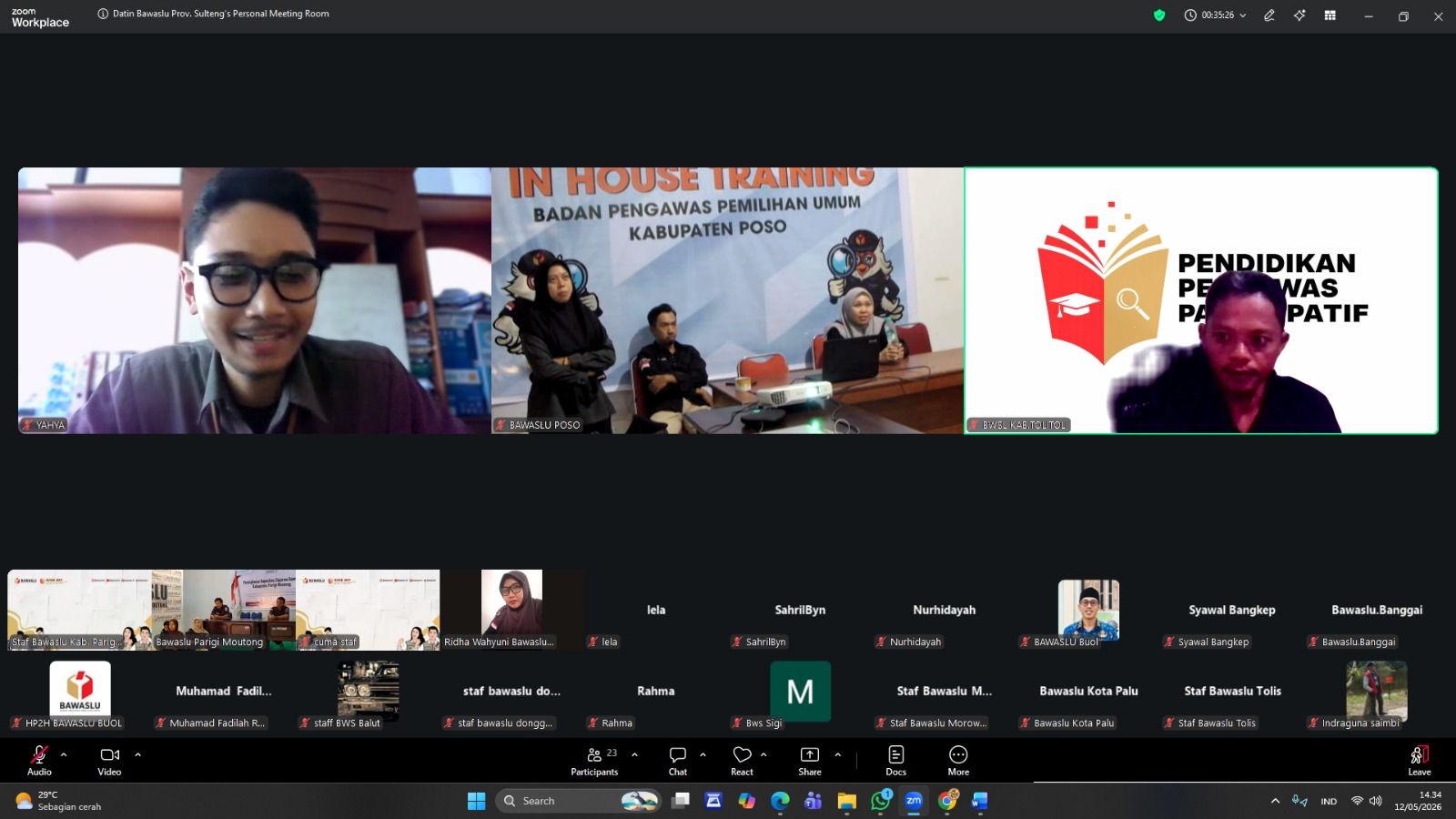Open WhatsApp from taskbar

880,801
